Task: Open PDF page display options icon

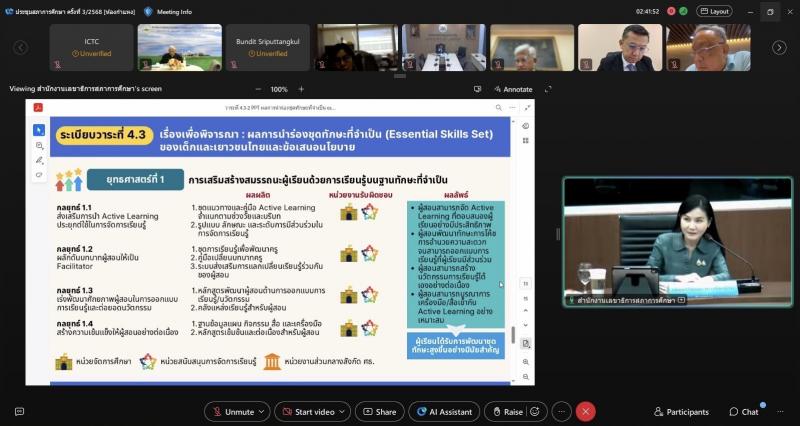Action: [x=526, y=343]
